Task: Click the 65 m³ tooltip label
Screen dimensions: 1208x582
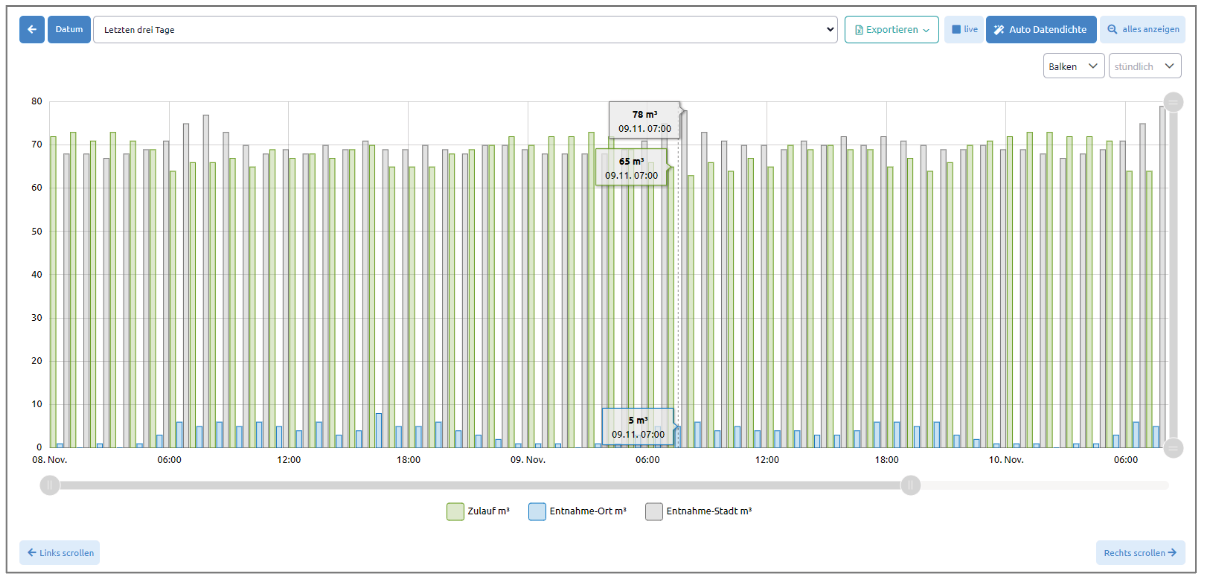Action: click(631, 167)
